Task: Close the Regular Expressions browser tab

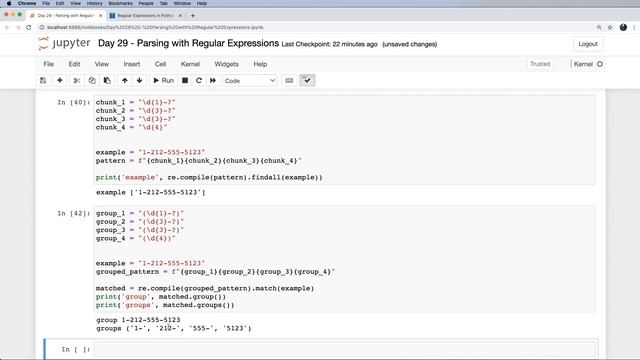Action: pos(180,16)
